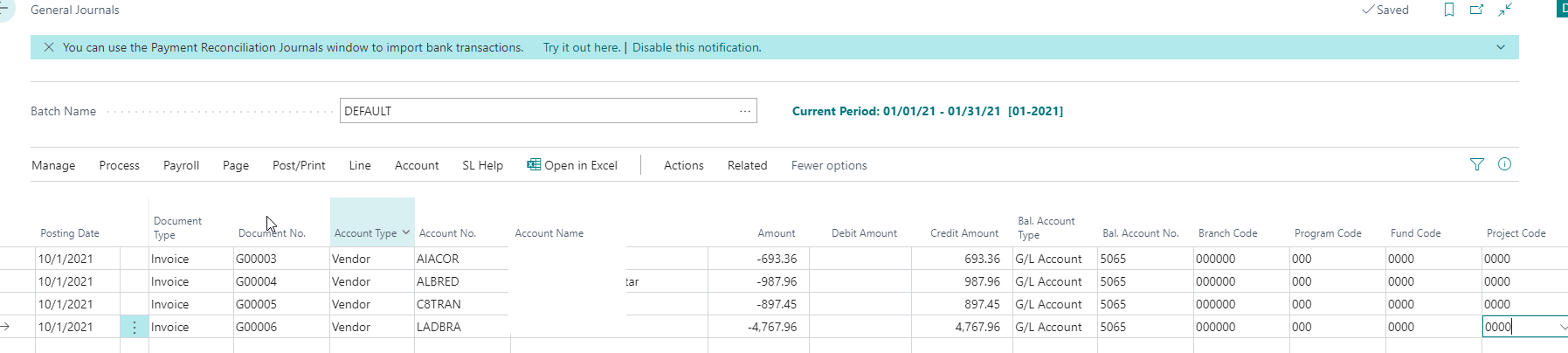Viewport: 1568px width, 353px height.
Task: Click the Saved status indicator
Action: coord(1385,10)
